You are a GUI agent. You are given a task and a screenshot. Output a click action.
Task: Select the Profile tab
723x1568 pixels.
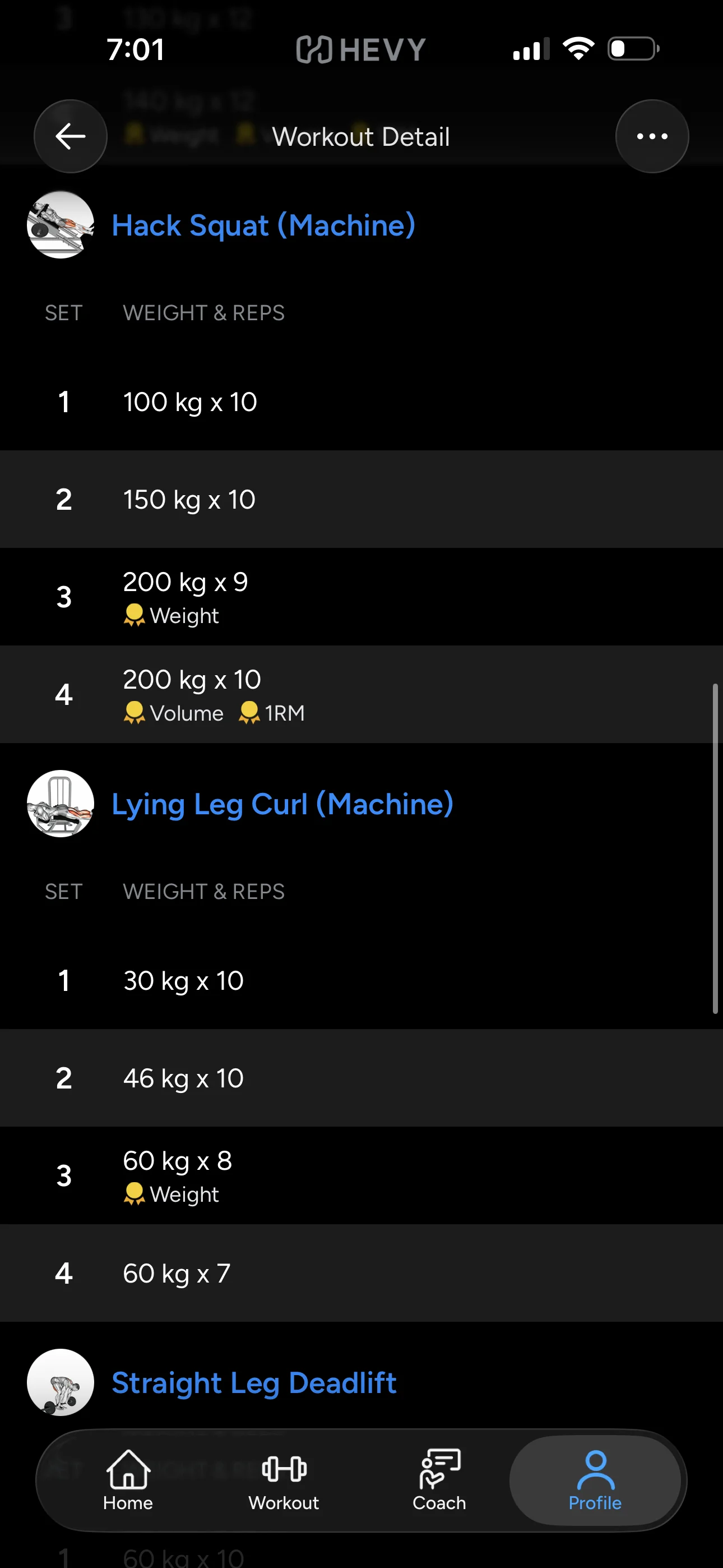(x=595, y=1481)
